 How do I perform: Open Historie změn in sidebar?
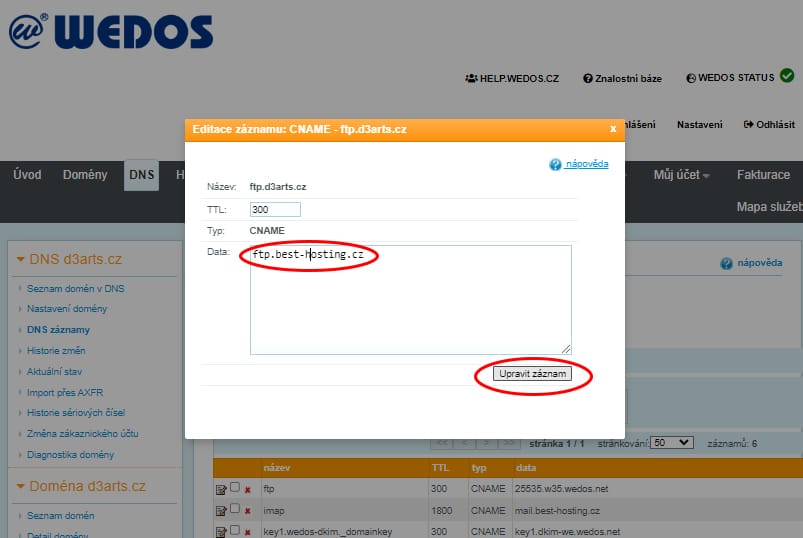click(56, 351)
